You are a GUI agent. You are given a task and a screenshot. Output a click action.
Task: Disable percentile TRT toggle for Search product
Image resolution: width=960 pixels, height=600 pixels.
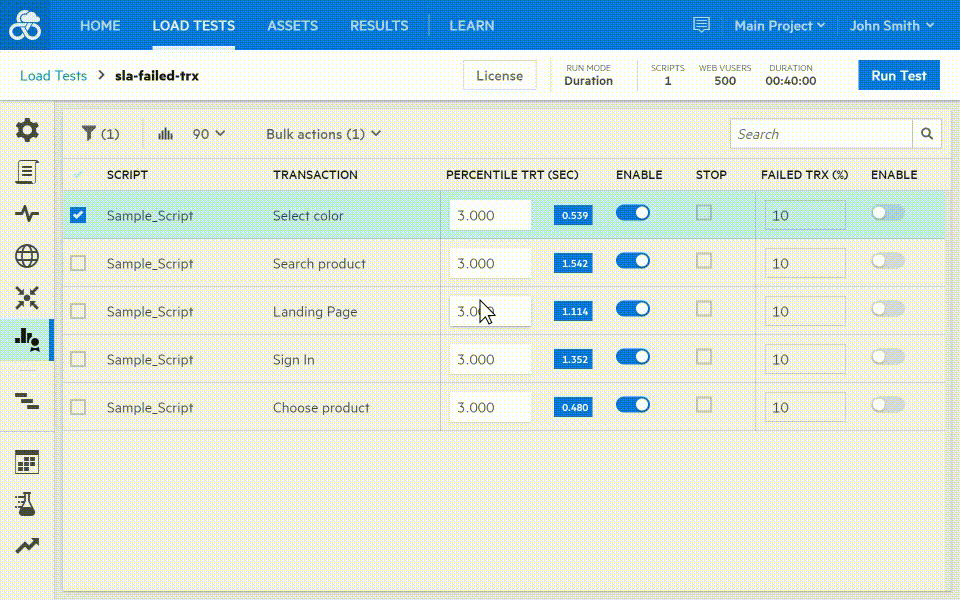(633, 261)
